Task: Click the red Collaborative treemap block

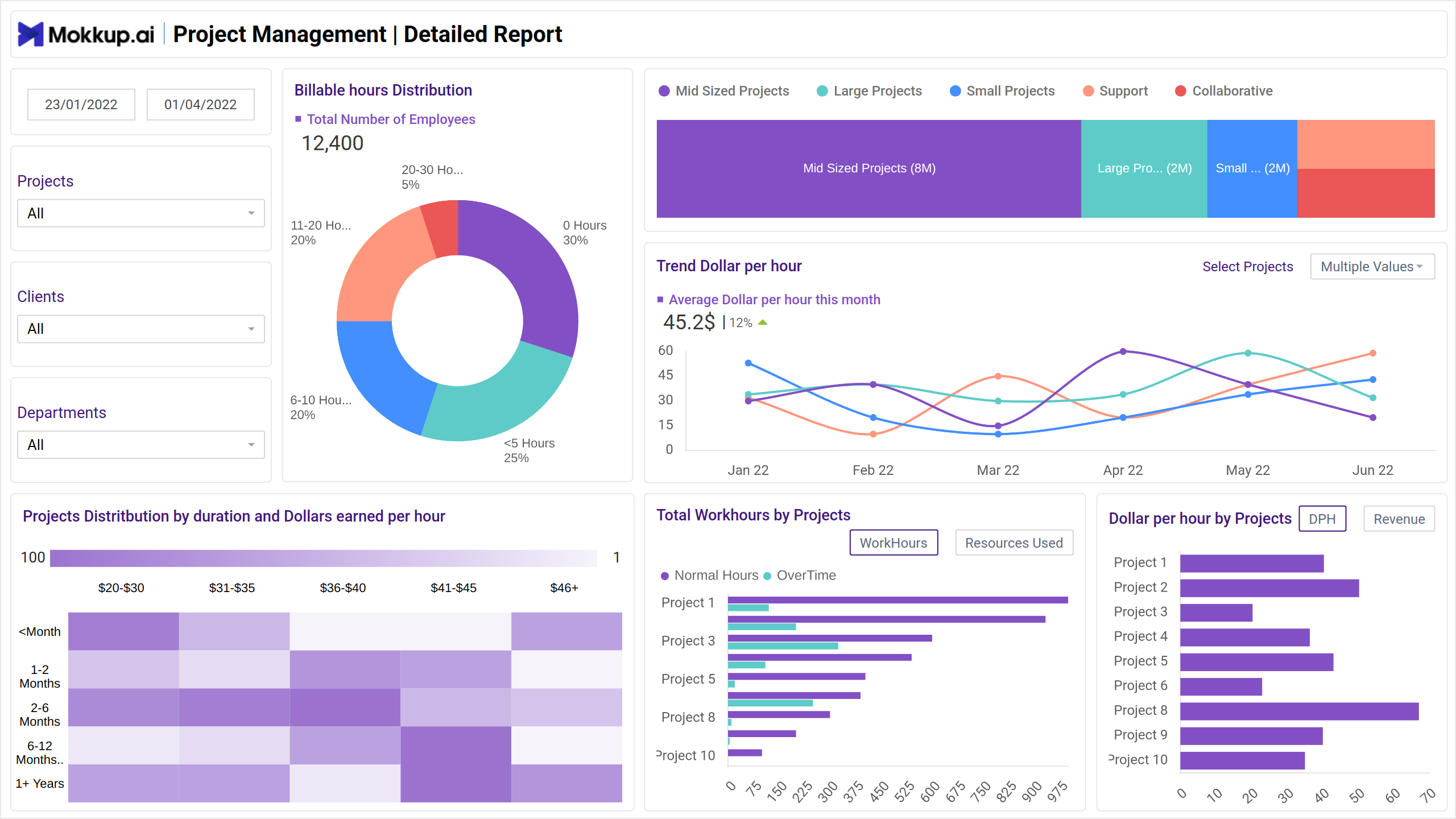Action: point(1366,193)
